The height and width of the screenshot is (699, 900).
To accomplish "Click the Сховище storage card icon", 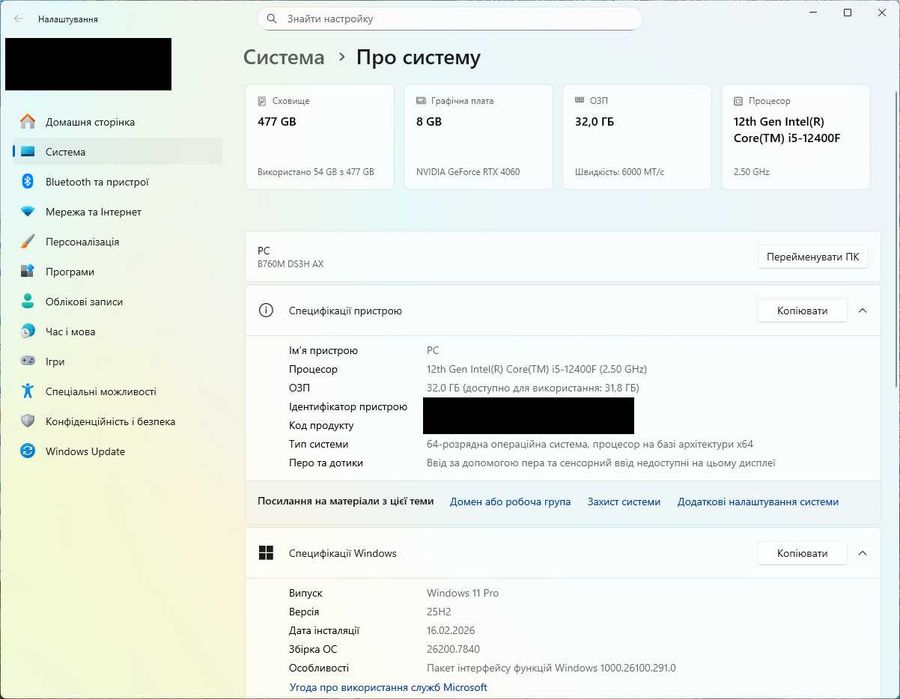I will [262, 100].
